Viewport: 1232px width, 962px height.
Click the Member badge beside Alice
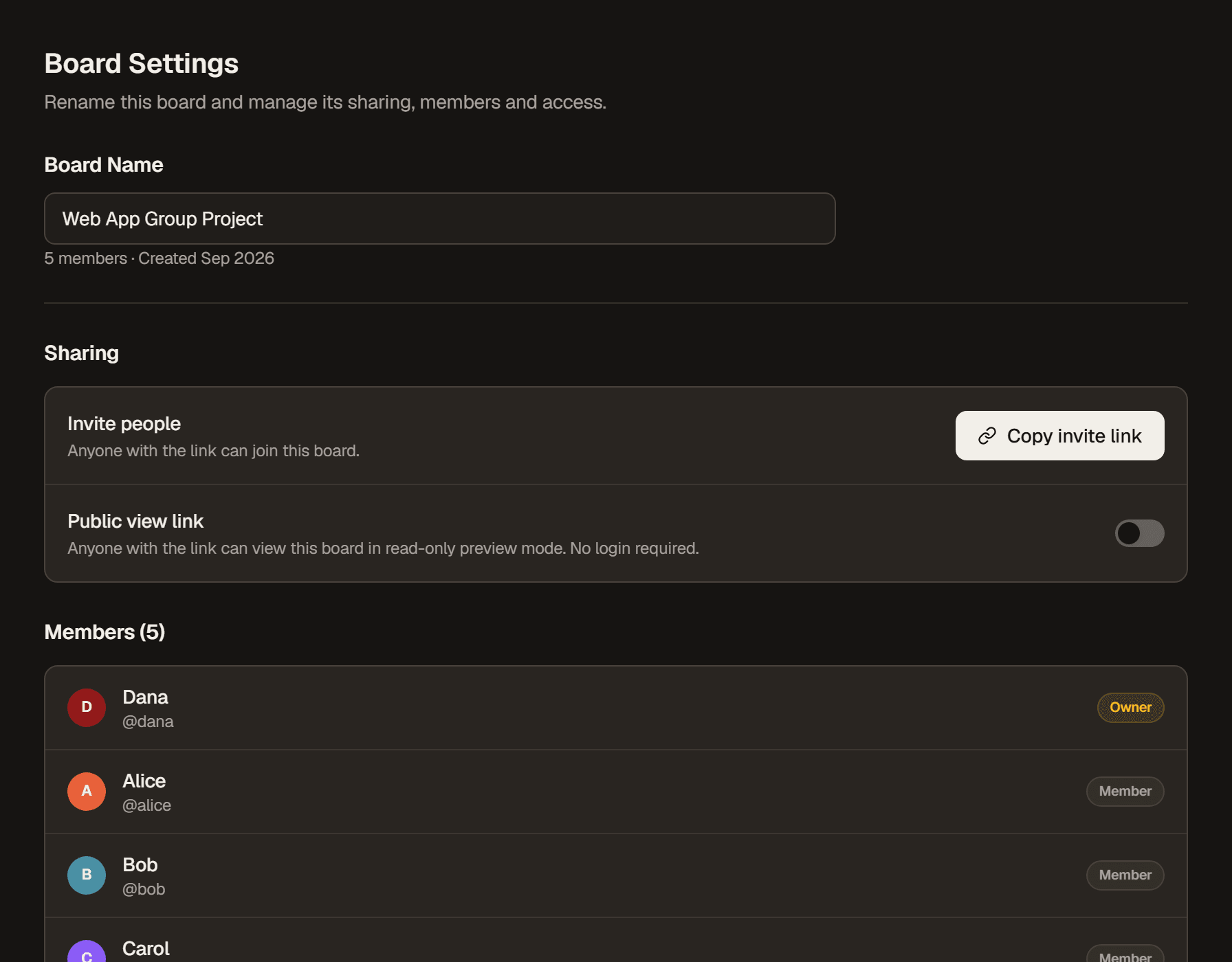click(1125, 792)
